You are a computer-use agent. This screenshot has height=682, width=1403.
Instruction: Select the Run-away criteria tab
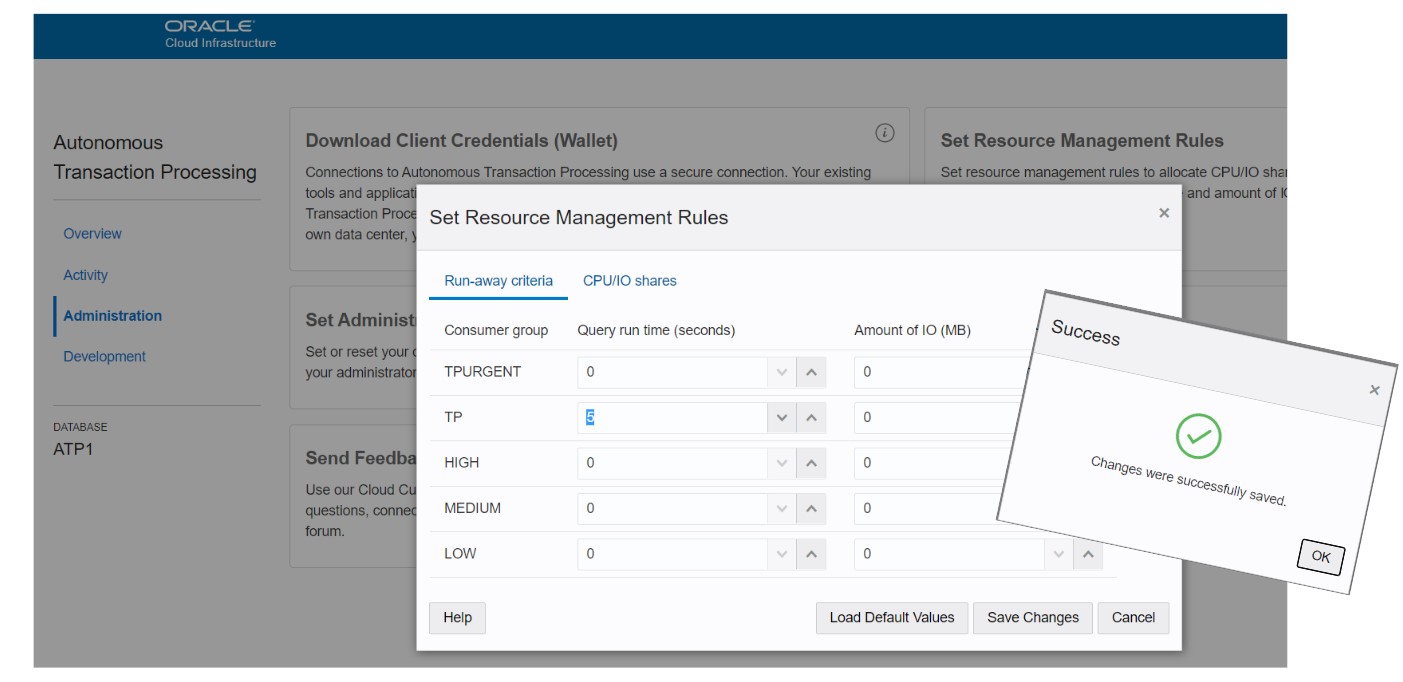coord(498,281)
